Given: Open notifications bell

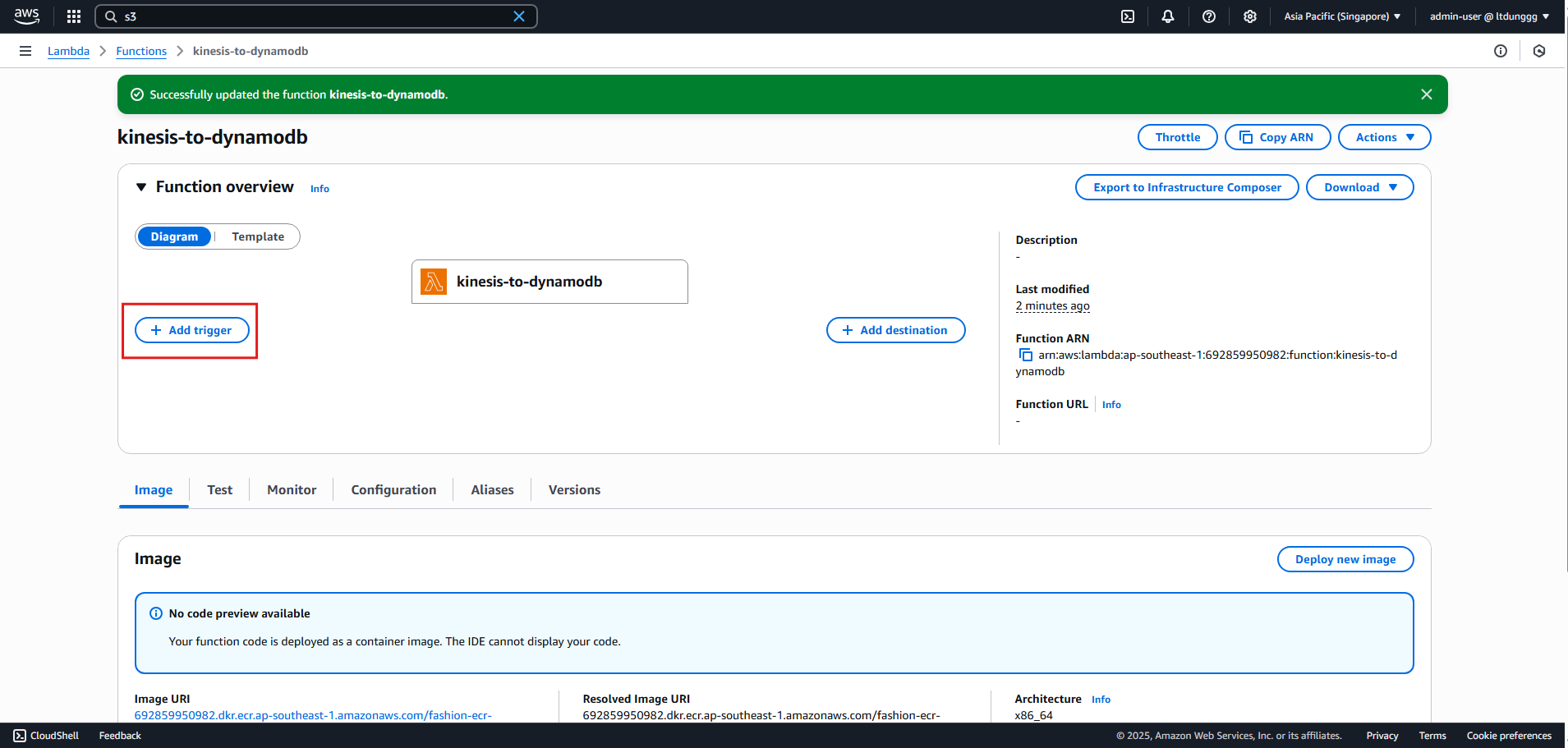Looking at the screenshot, I should (1168, 16).
